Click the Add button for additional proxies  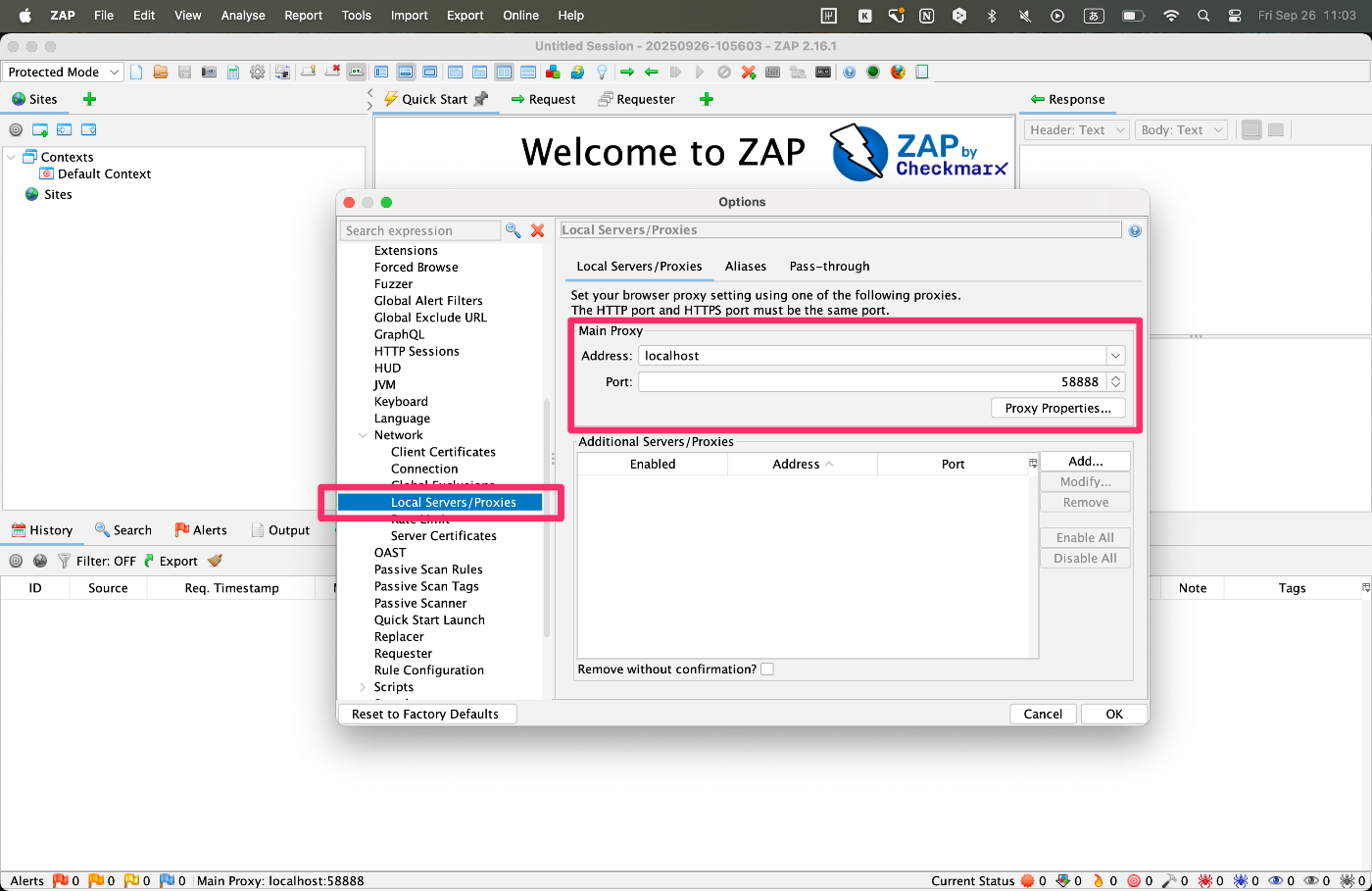[1085, 461]
